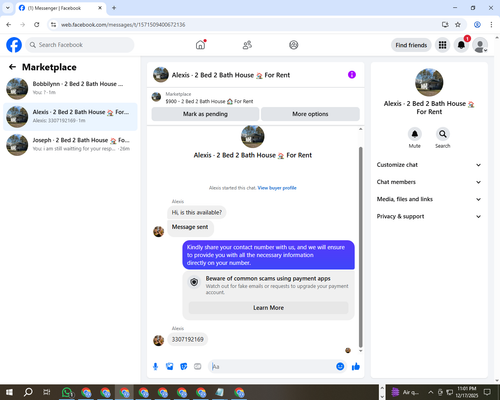Image resolution: width=500 pixels, height=400 pixels.
Task: Click the purple conversation info icon
Action: click(x=352, y=75)
